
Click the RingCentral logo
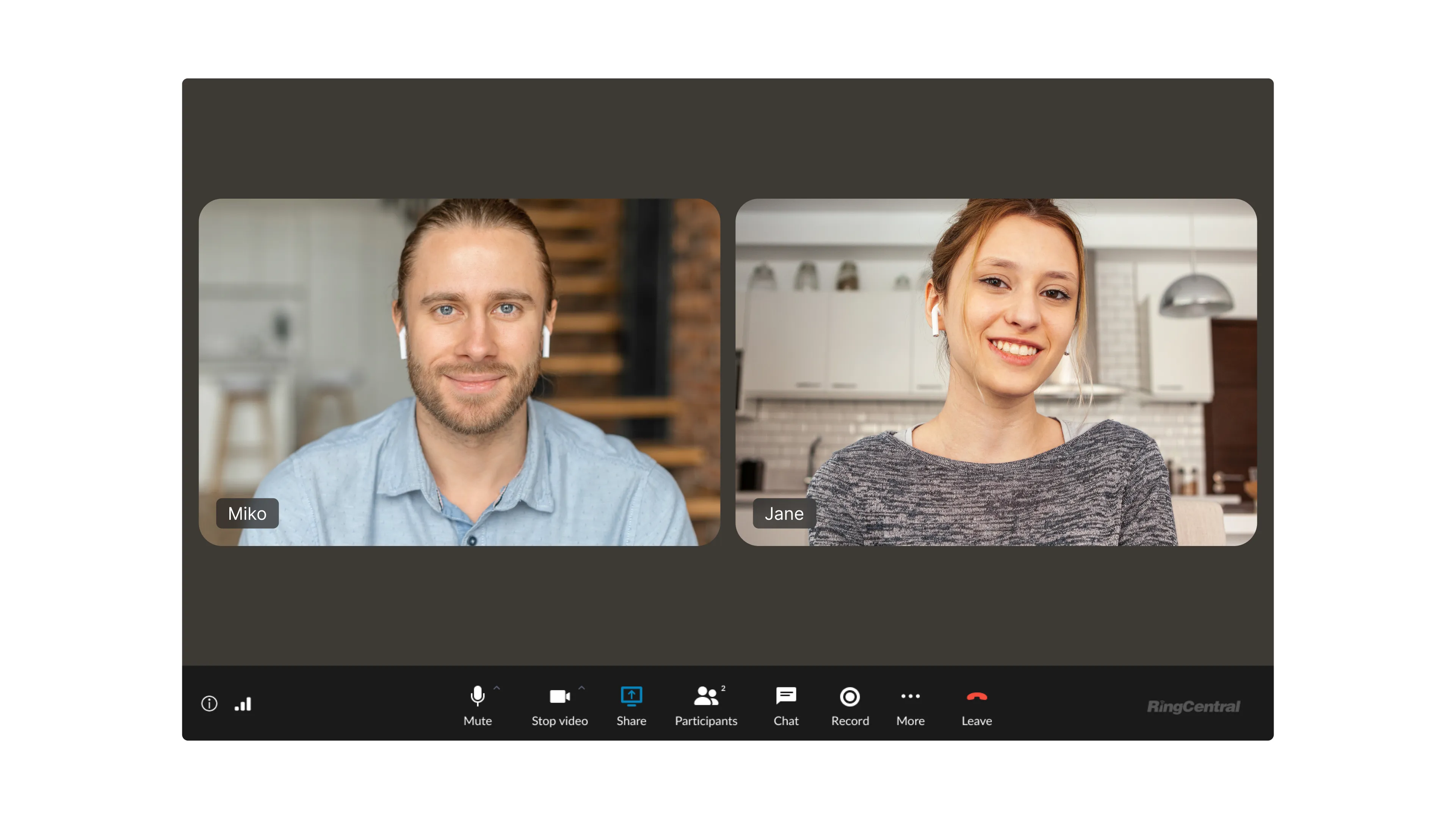(x=1193, y=706)
